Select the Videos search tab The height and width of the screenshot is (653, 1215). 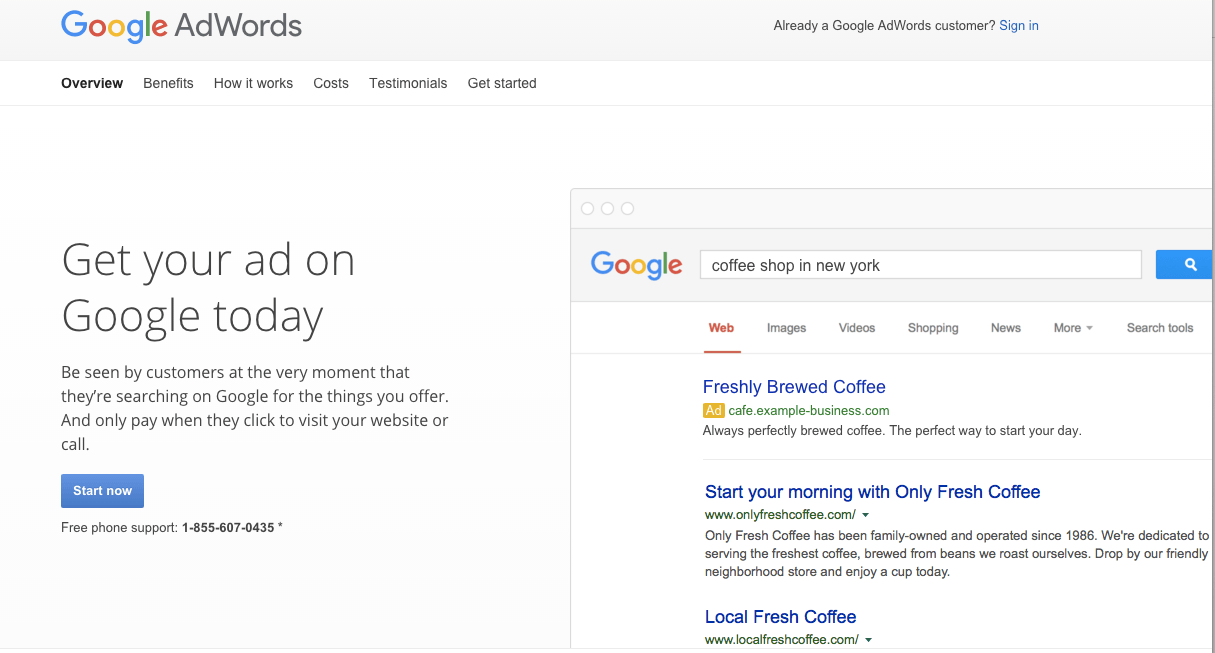click(x=857, y=328)
